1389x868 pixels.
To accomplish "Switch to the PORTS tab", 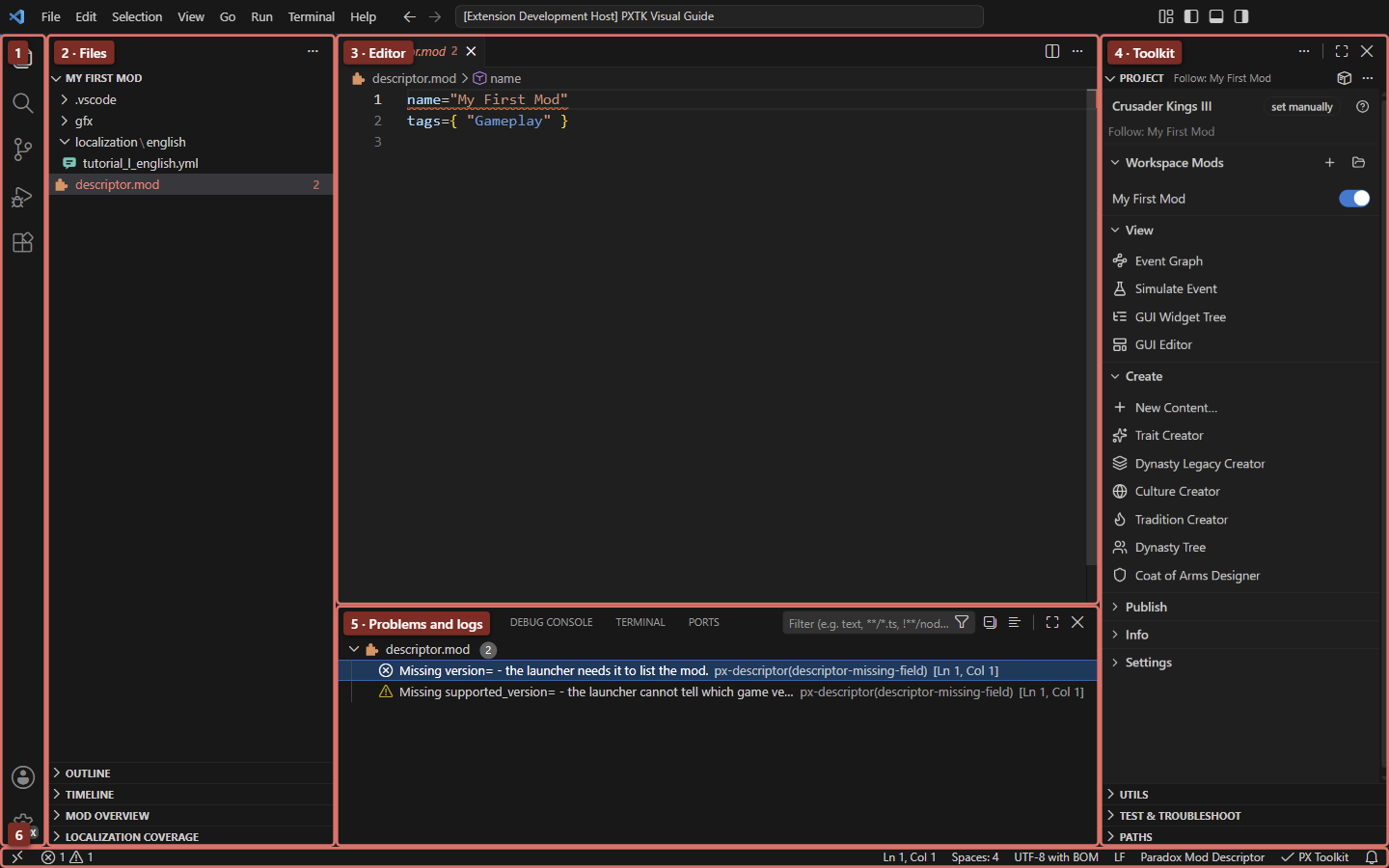I will (x=704, y=622).
